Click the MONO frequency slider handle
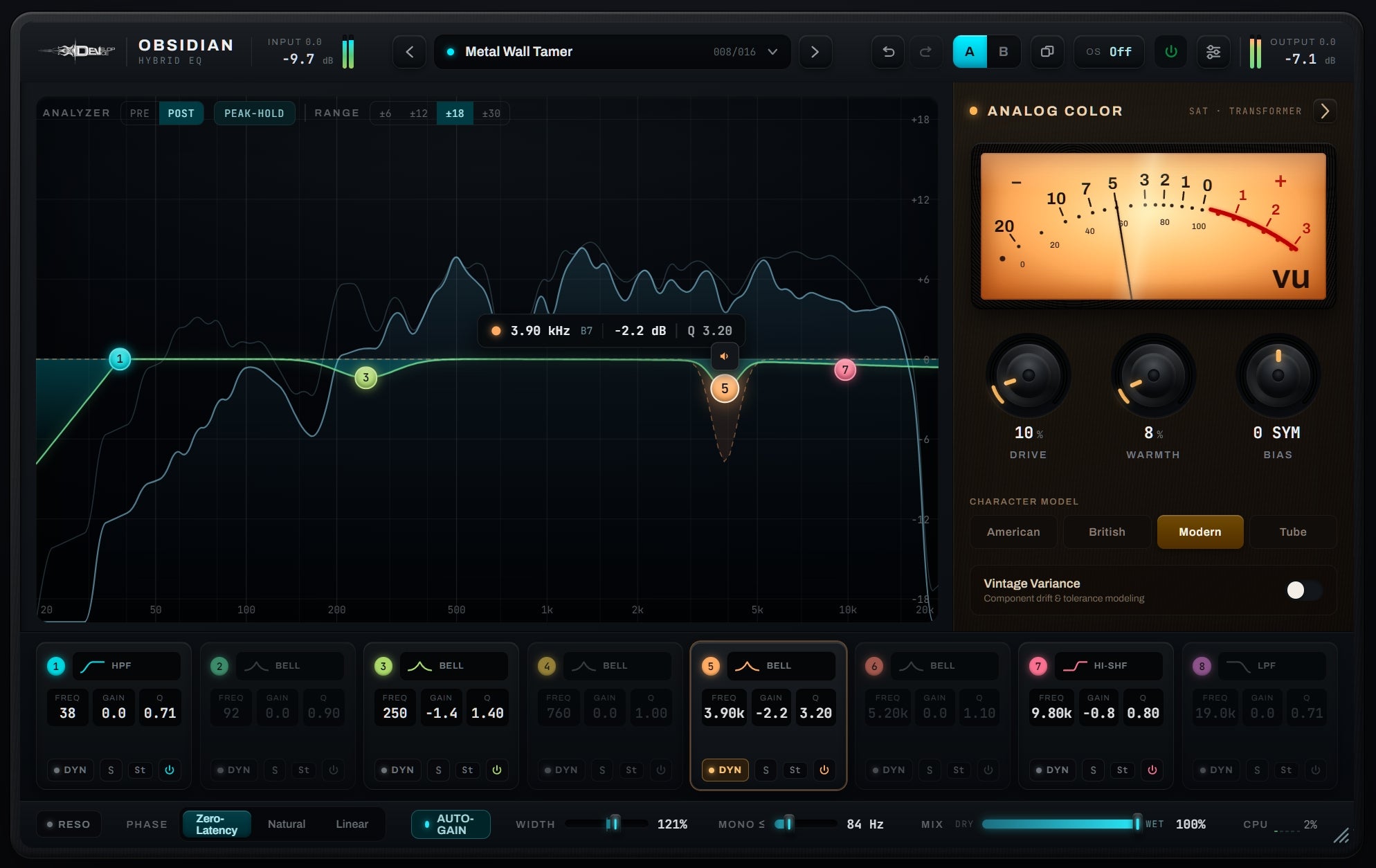The width and height of the screenshot is (1376, 868). point(788,824)
